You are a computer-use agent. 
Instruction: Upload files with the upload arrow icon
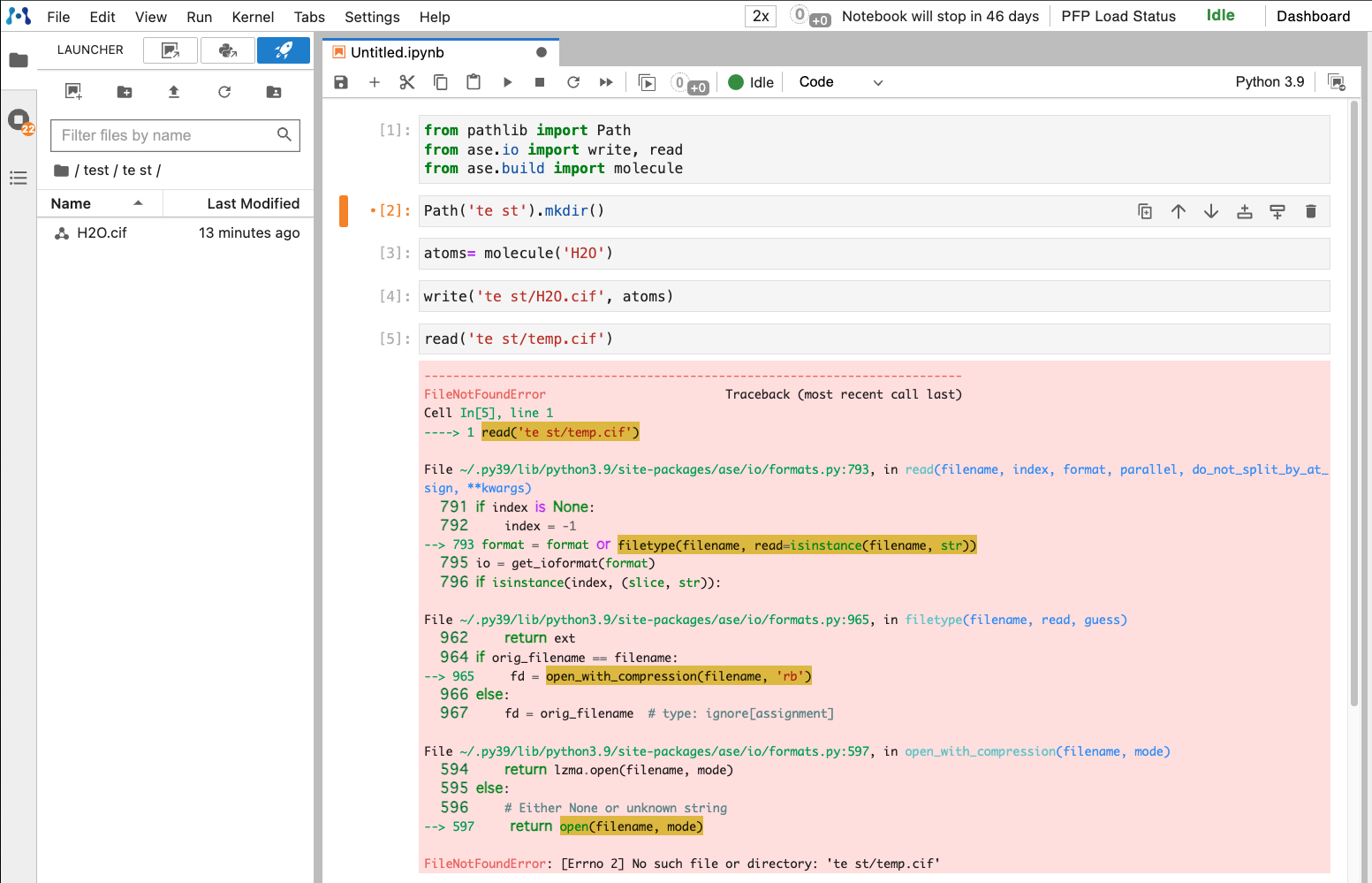pyautogui.click(x=174, y=92)
